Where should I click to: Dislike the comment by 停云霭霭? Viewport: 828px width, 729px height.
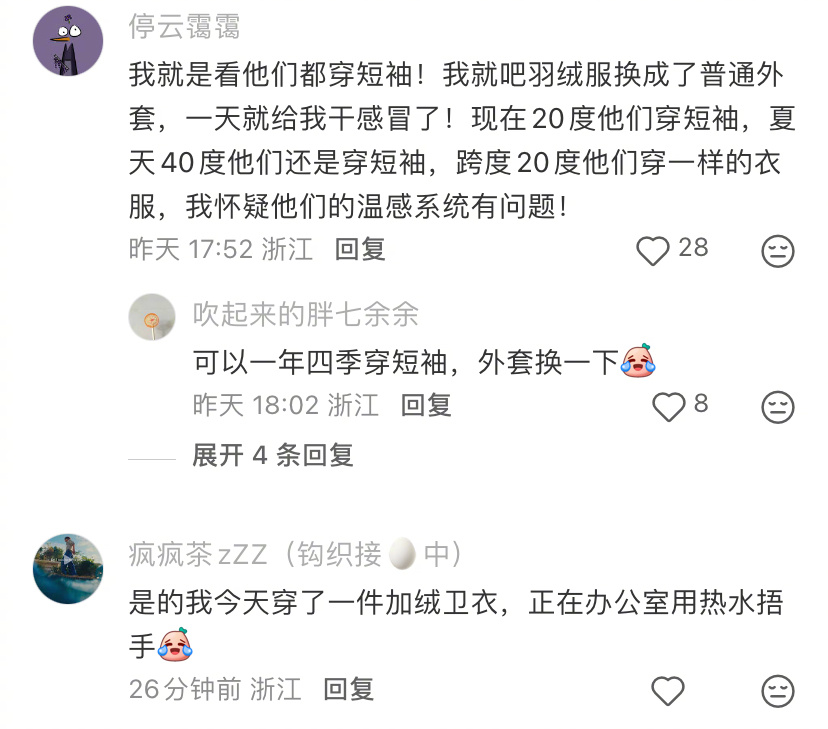778,251
